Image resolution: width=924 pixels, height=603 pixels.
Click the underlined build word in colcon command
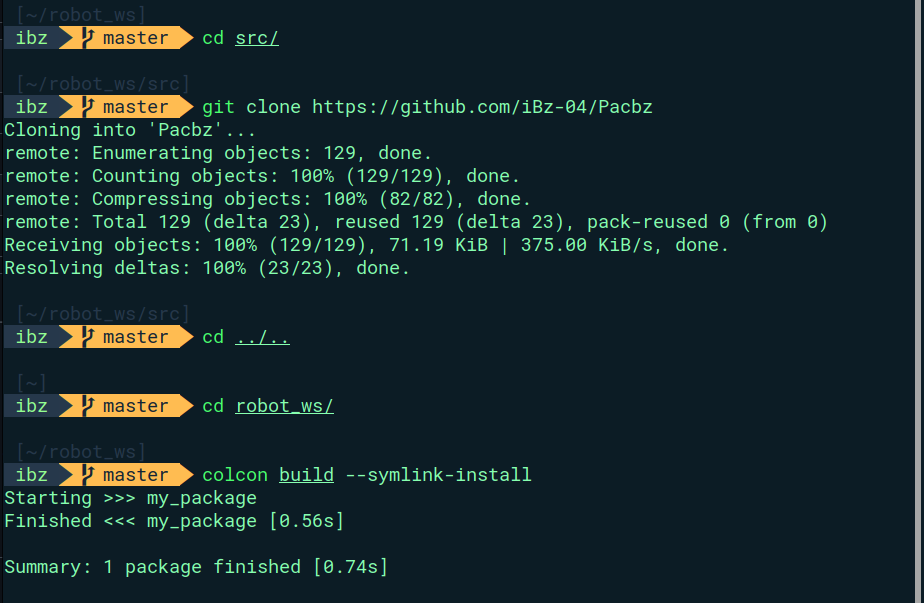pos(306,475)
